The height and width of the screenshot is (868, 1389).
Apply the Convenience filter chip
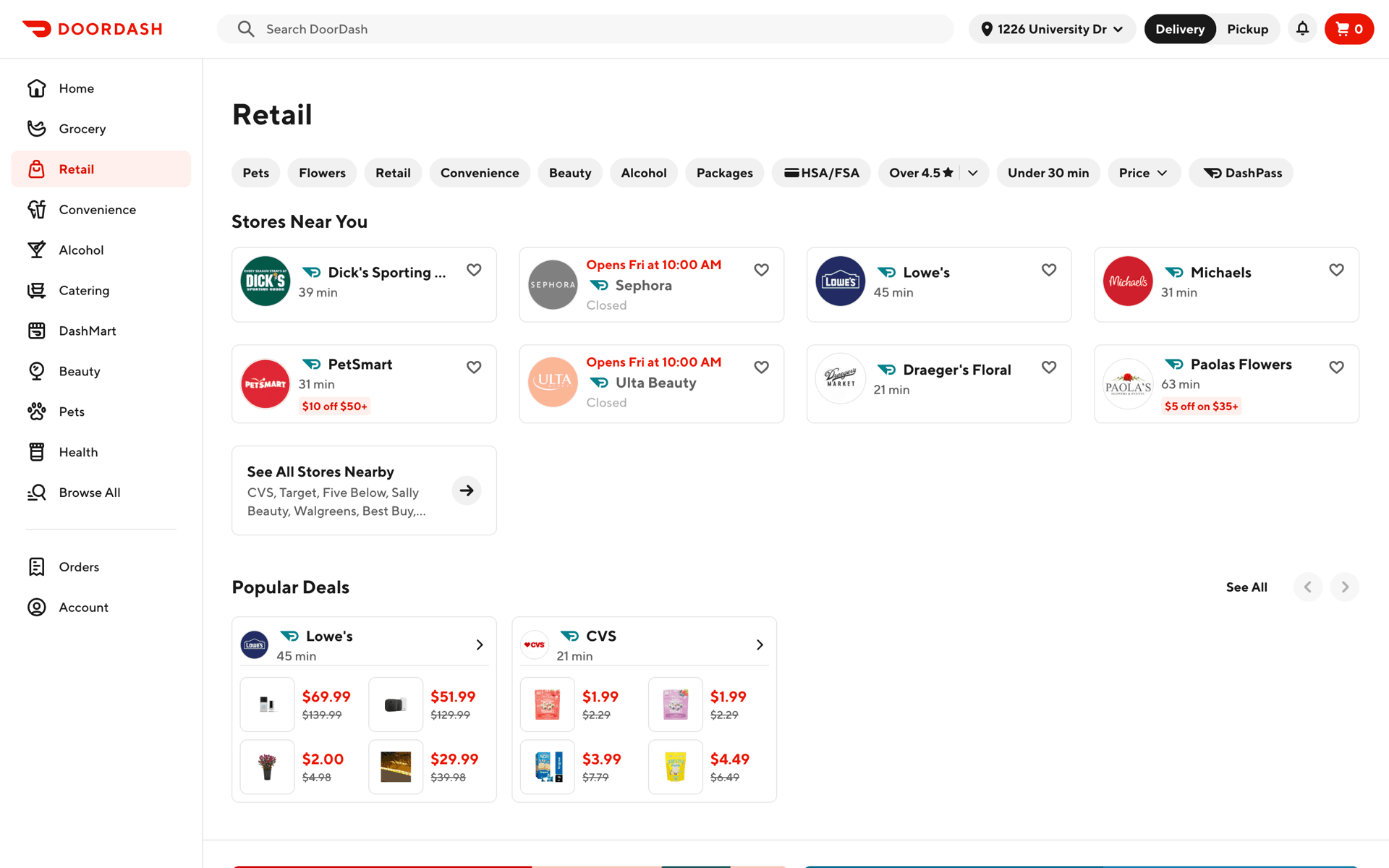click(480, 173)
